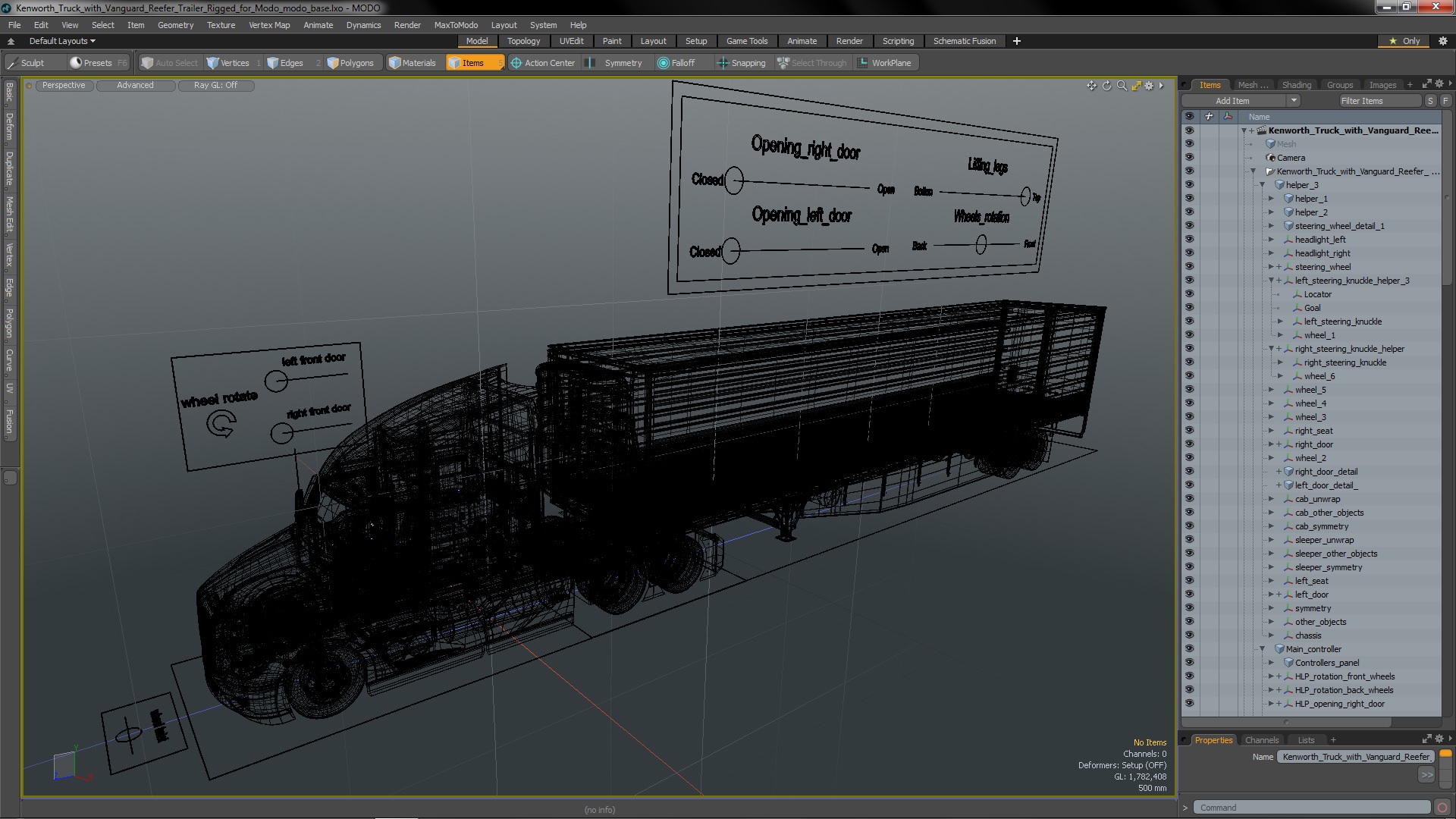The image size is (1456, 819).
Task: Toggle visibility of right_door item
Action: 1189,444
